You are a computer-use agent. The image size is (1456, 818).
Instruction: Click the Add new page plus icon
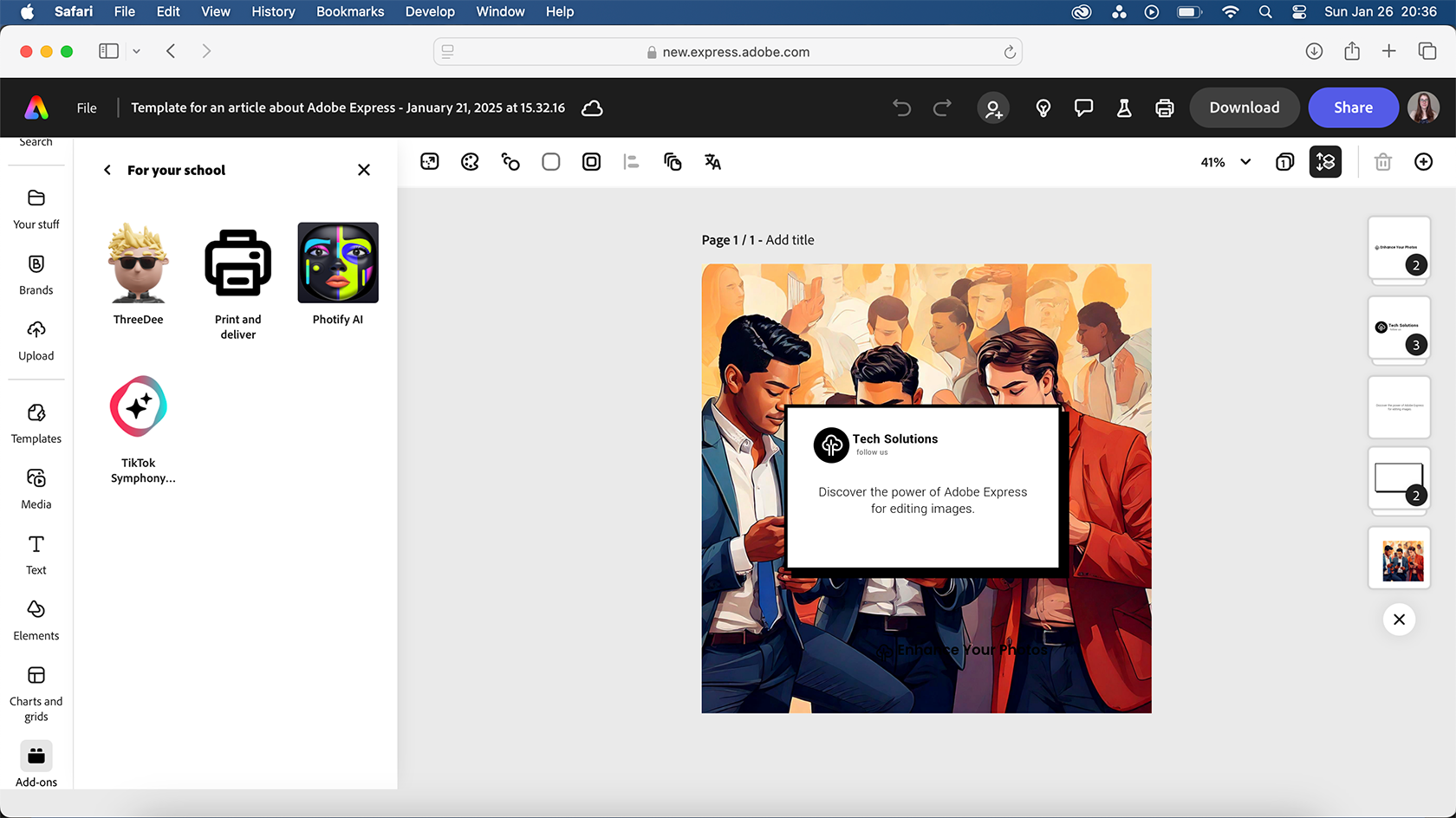(x=1424, y=161)
